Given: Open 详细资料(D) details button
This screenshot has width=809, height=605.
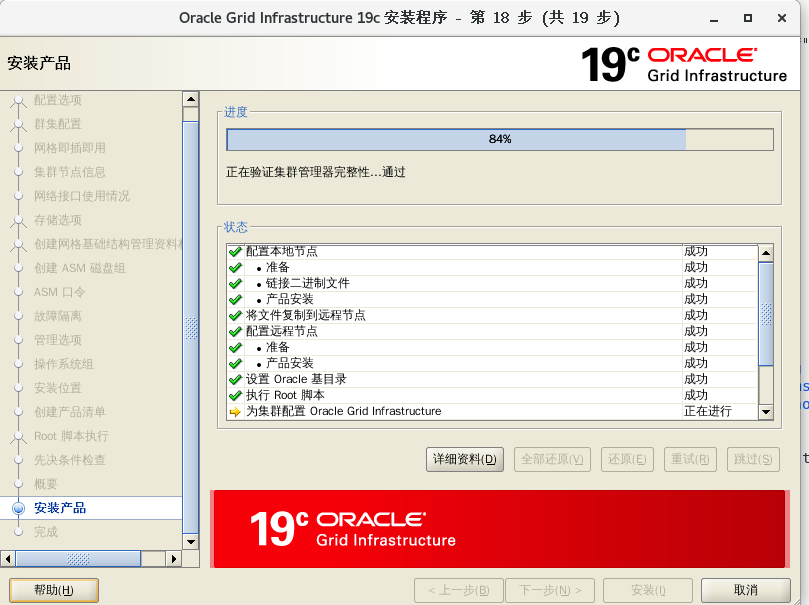Looking at the screenshot, I should pos(465,459).
